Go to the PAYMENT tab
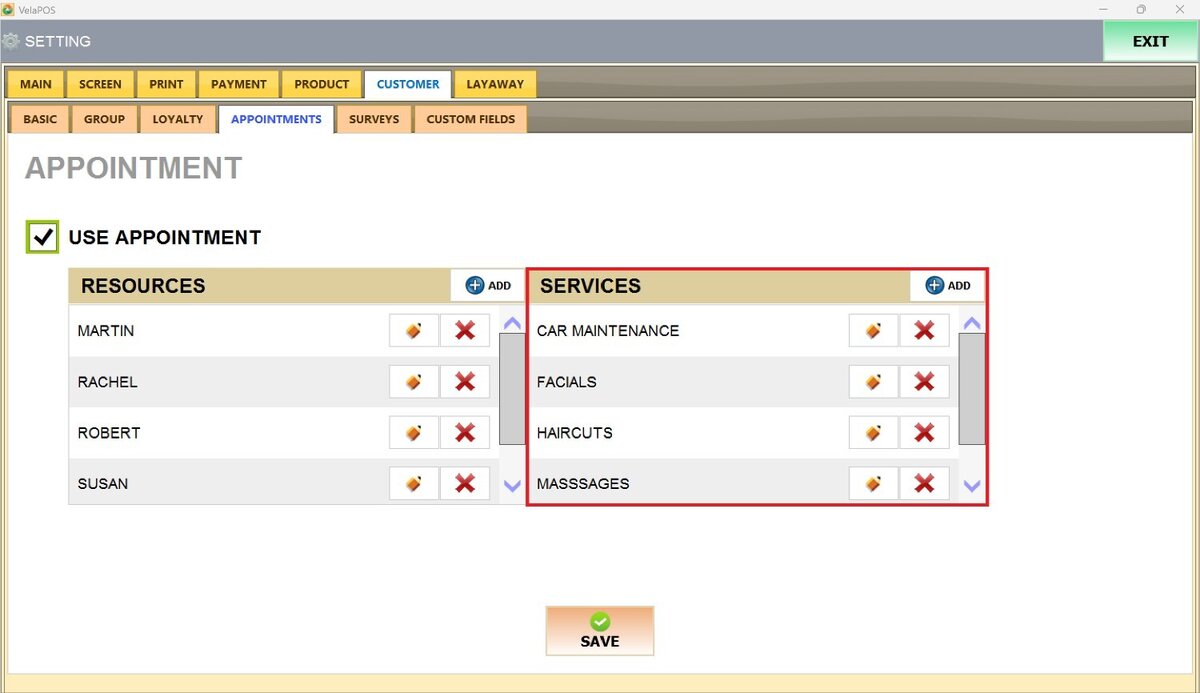Screen dimensions: 1200x693 point(239,84)
